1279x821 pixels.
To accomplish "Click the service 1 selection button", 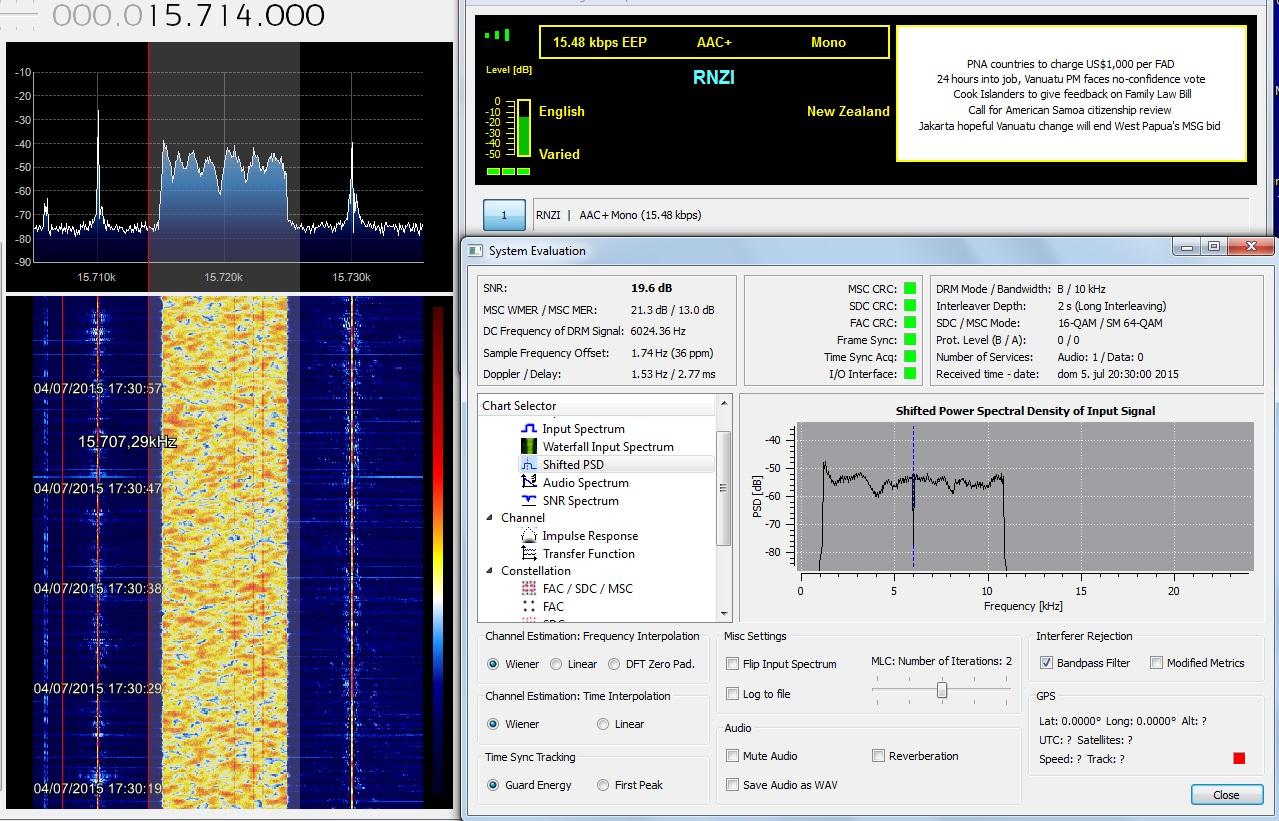I will coord(504,215).
